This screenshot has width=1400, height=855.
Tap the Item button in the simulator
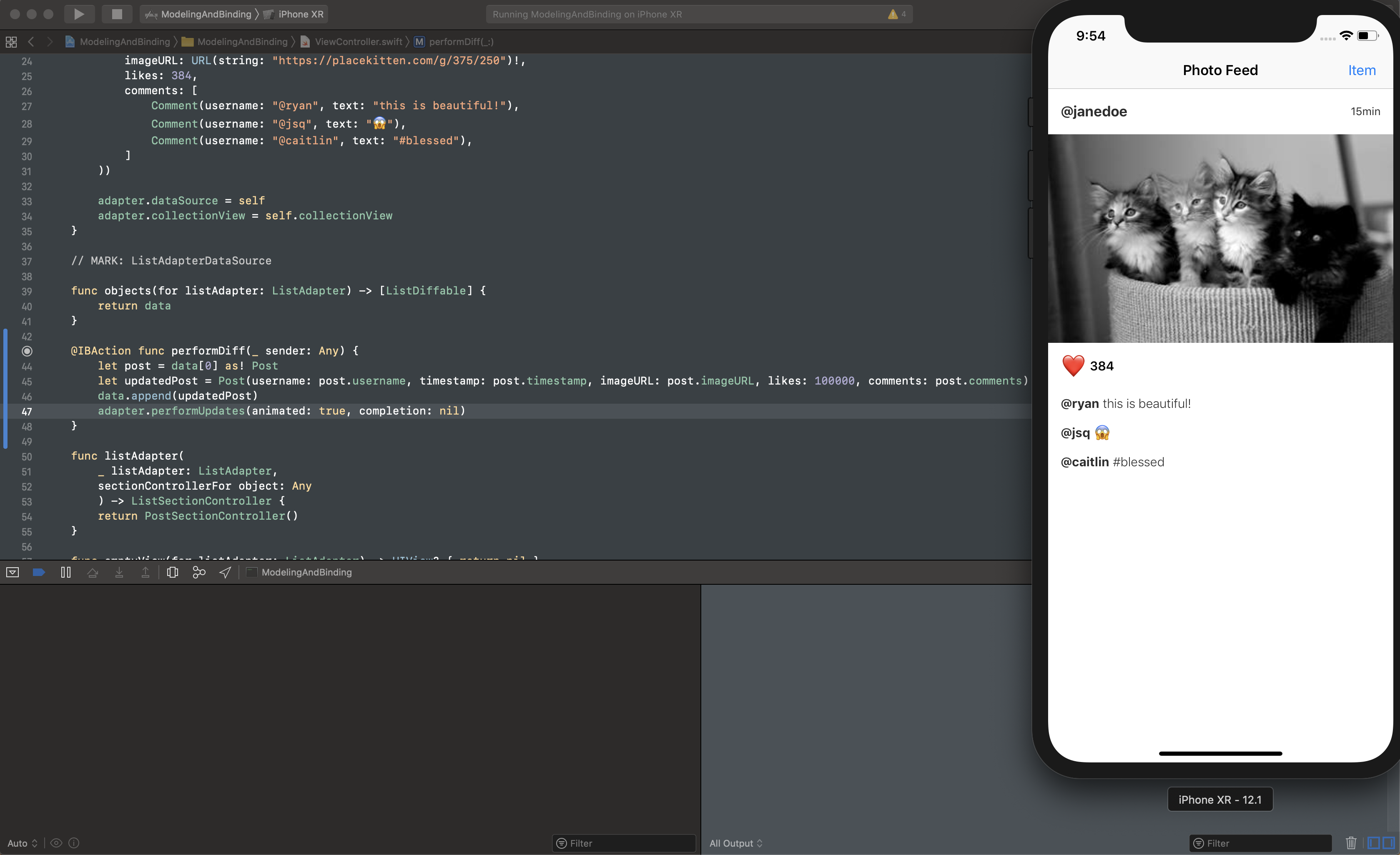click(1362, 70)
